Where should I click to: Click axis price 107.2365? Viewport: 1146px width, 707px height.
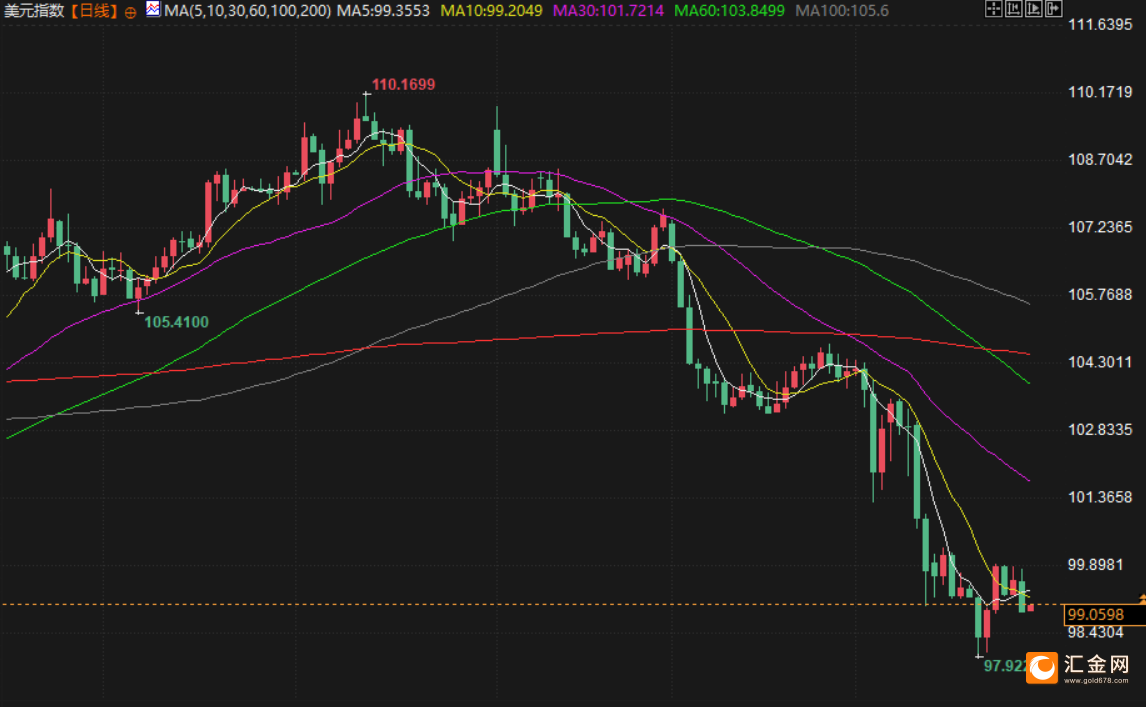pos(1100,227)
